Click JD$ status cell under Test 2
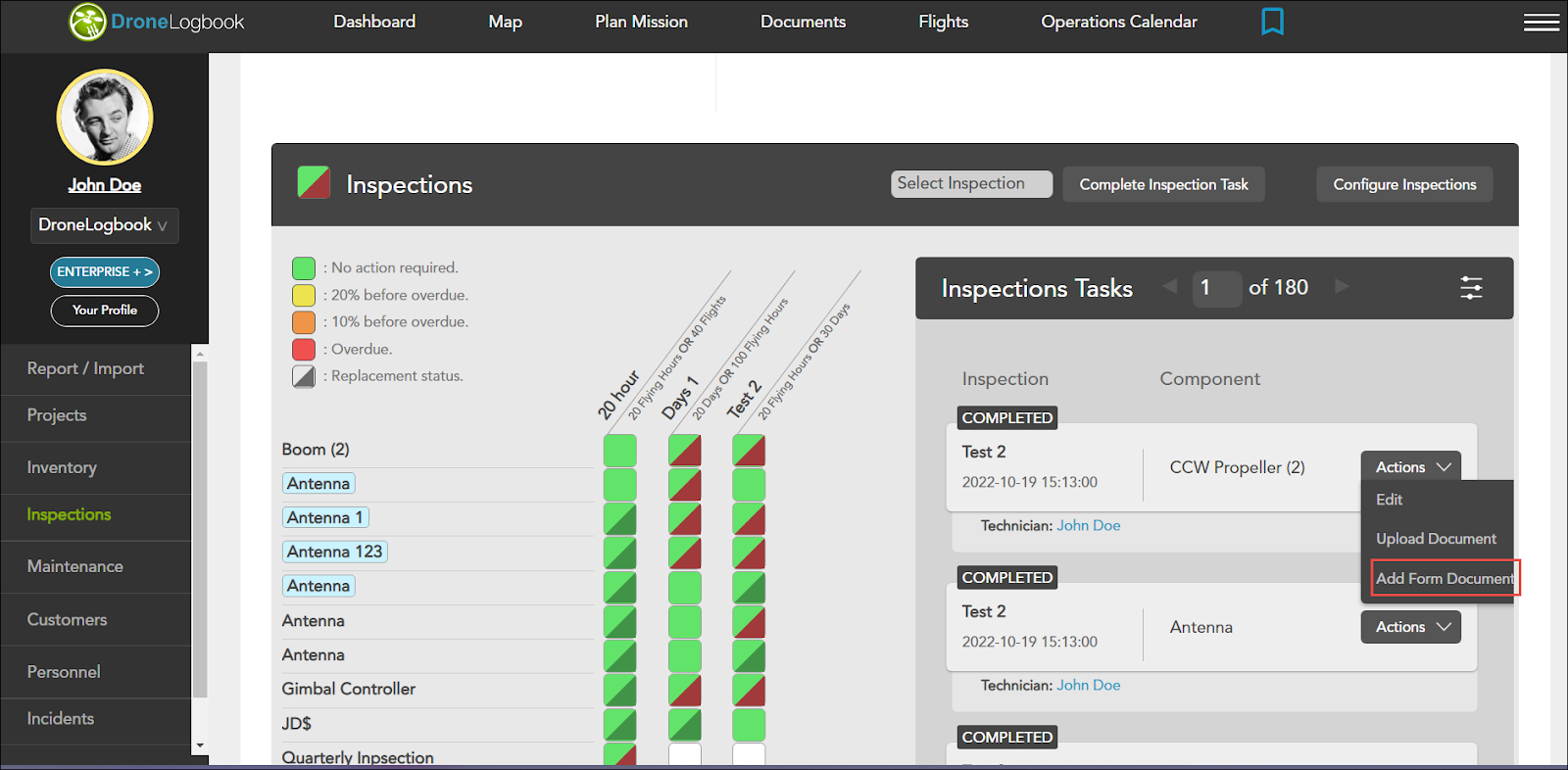This screenshot has height=770, width=1568. 749,725
